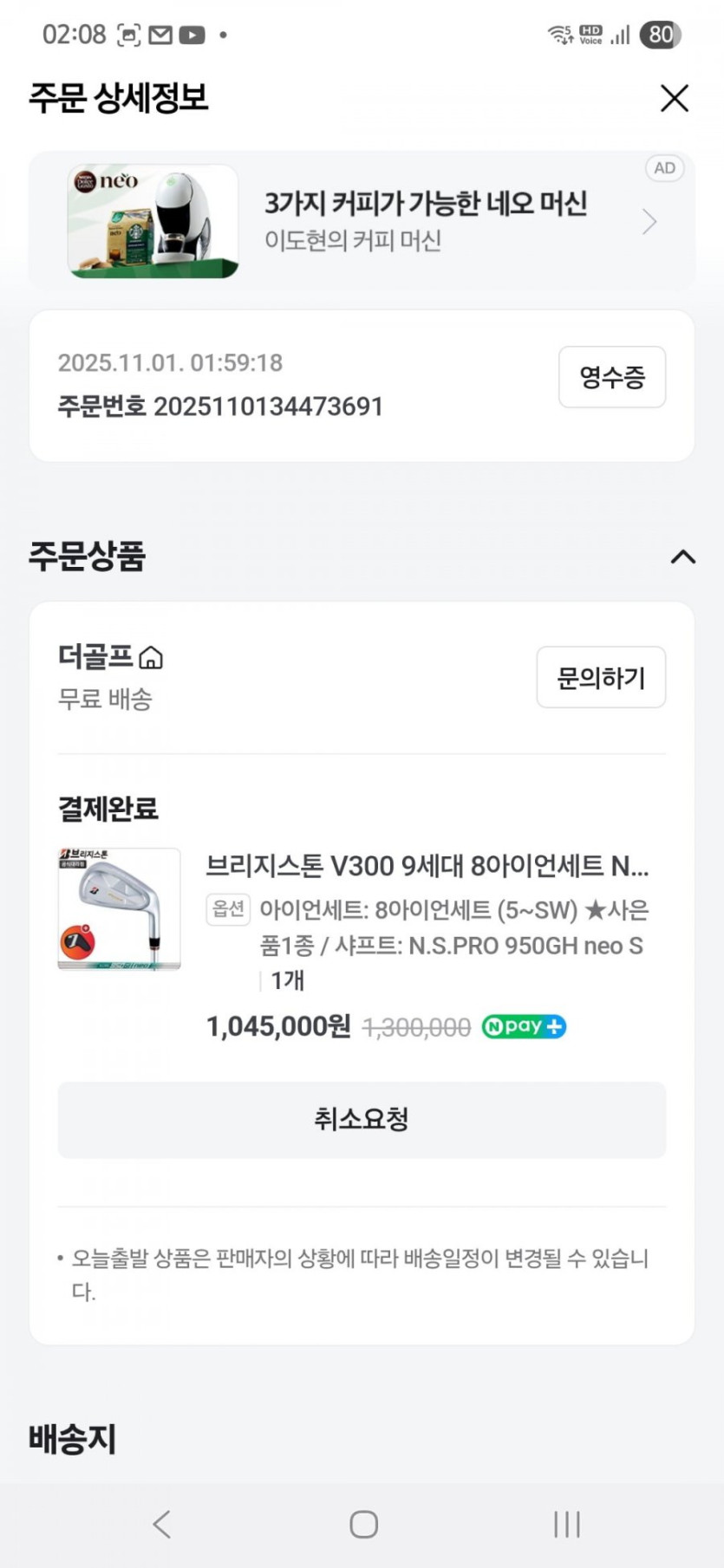Open the recent apps navigation icon
Viewport: 724px width, 1568px height.
[x=566, y=1524]
